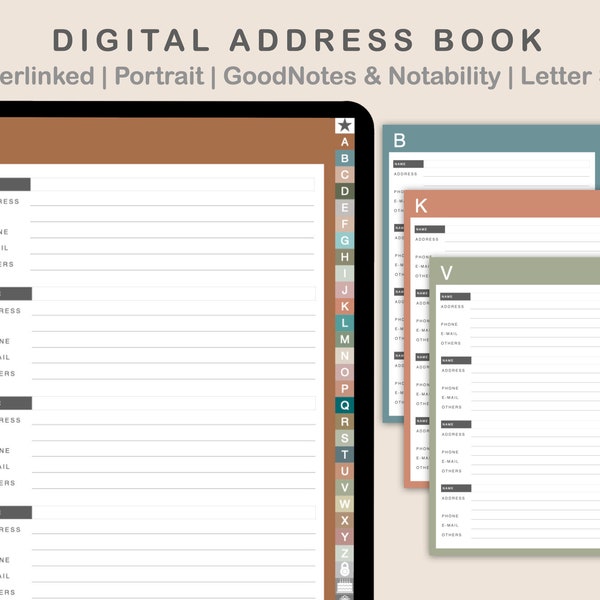This screenshot has height=600, width=600.
Task: Select the M index tab
Action: point(344,339)
